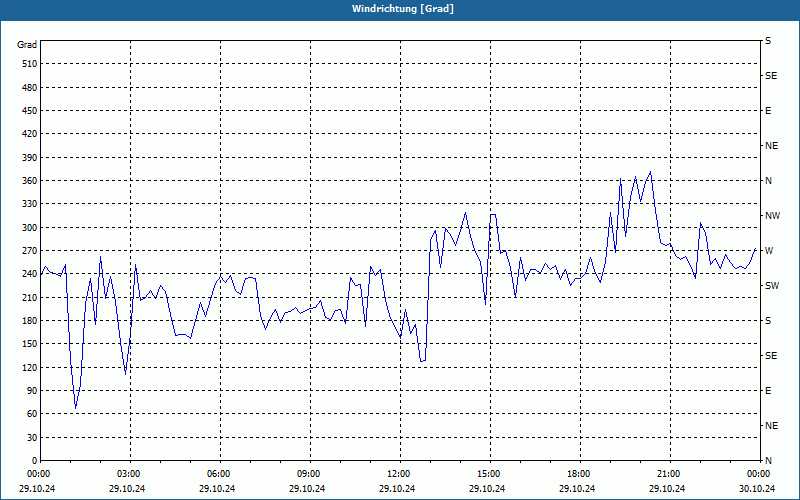Click the 450 y-axis tick label
Viewport: 800px width, 500px height.
coord(30,111)
